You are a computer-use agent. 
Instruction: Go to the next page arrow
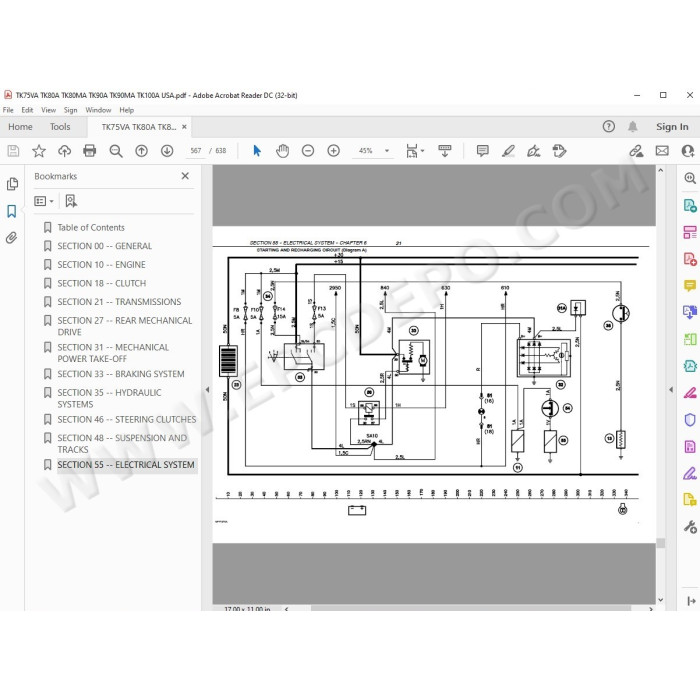(x=167, y=151)
